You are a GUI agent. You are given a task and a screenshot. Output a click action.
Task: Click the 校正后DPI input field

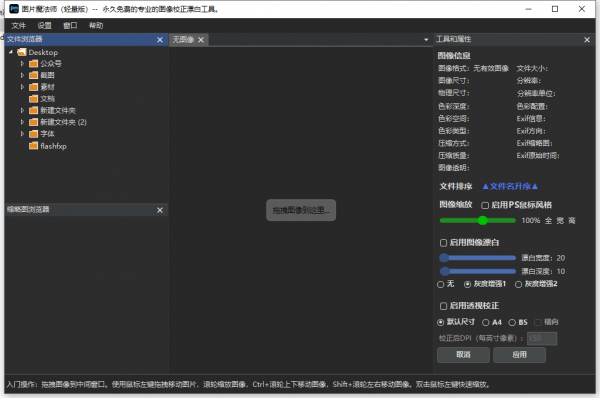542,338
